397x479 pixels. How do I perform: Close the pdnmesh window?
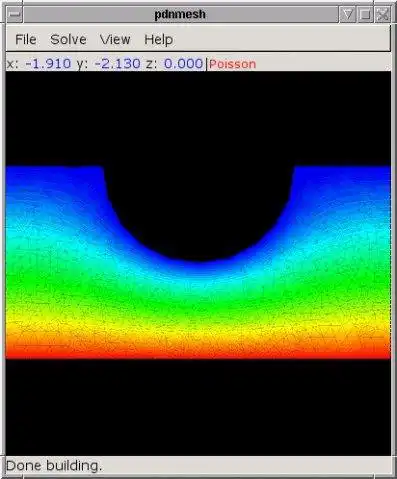click(382, 14)
